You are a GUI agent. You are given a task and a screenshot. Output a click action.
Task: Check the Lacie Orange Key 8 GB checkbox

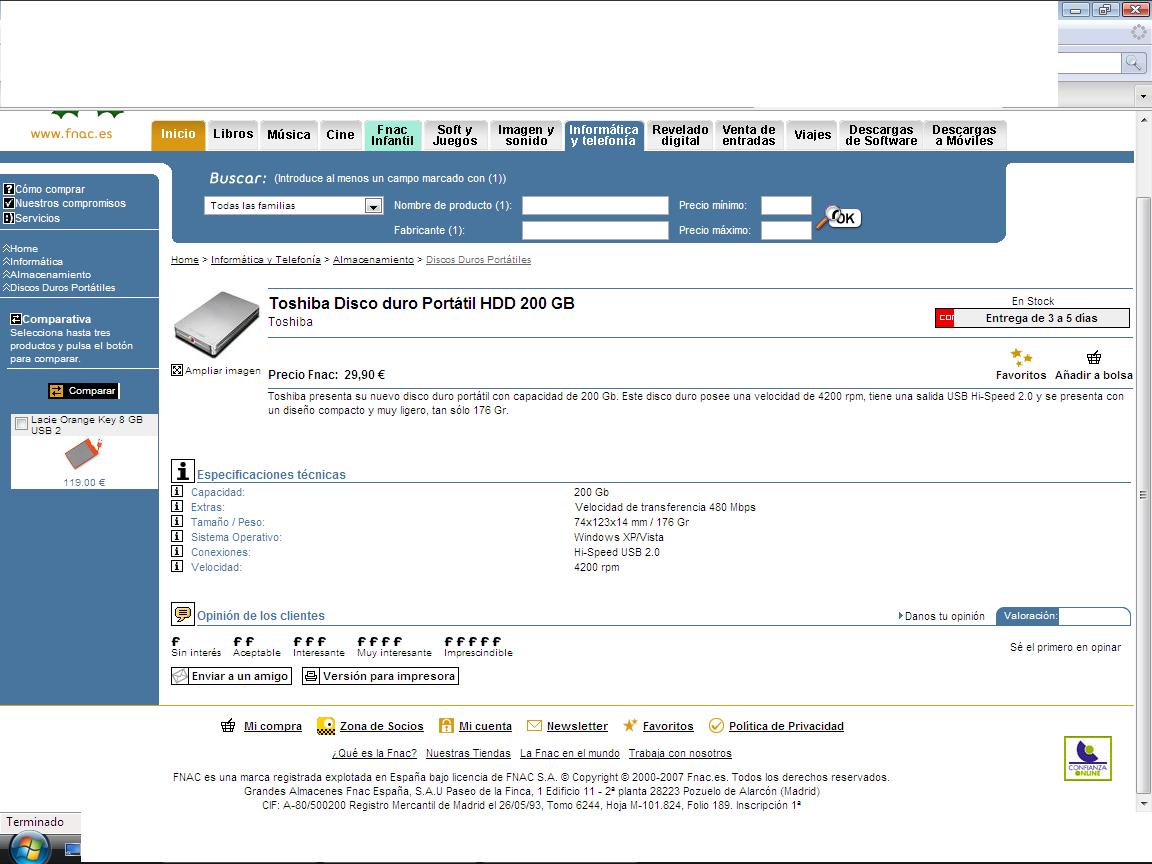pyautogui.click(x=22, y=423)
